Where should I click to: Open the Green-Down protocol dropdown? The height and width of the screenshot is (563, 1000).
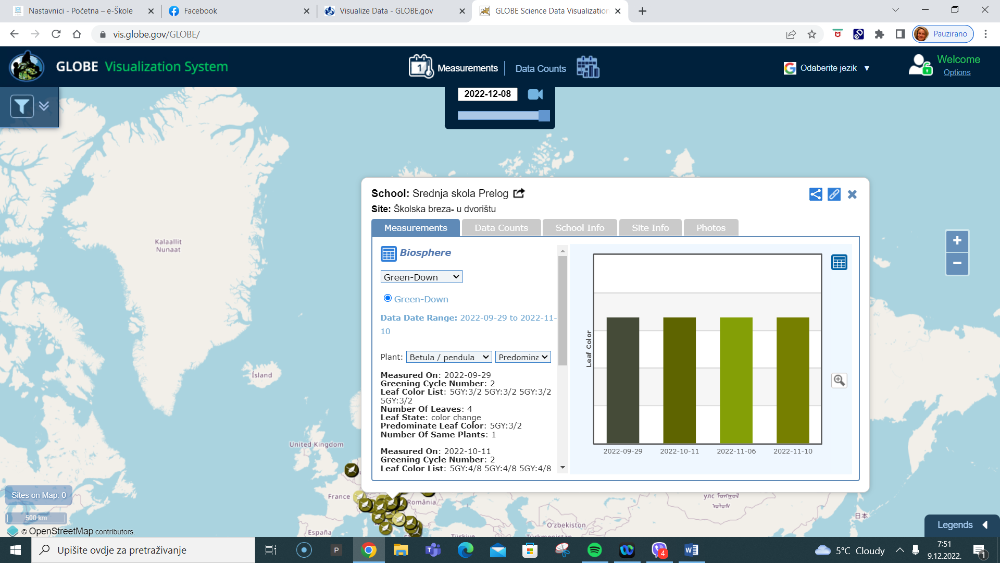point(421,277)
